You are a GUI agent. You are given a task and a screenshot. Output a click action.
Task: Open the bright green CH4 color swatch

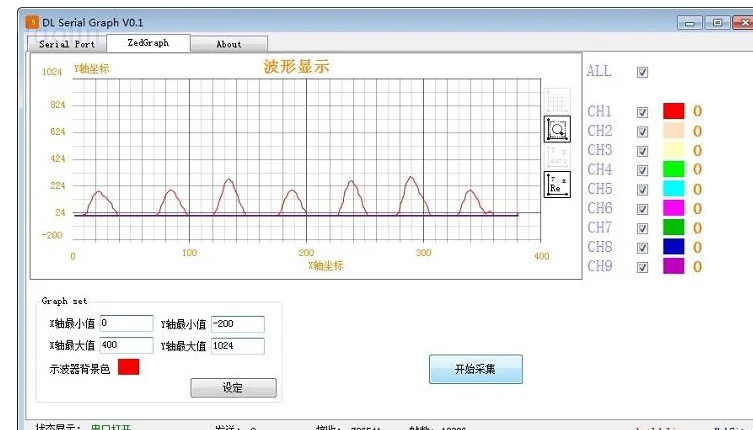pos(673,169)
